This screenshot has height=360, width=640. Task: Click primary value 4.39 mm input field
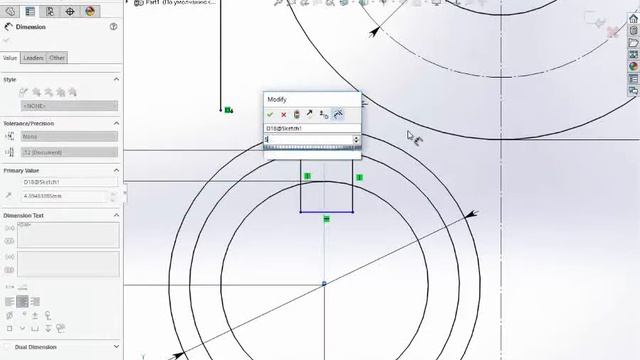point(64,196)
